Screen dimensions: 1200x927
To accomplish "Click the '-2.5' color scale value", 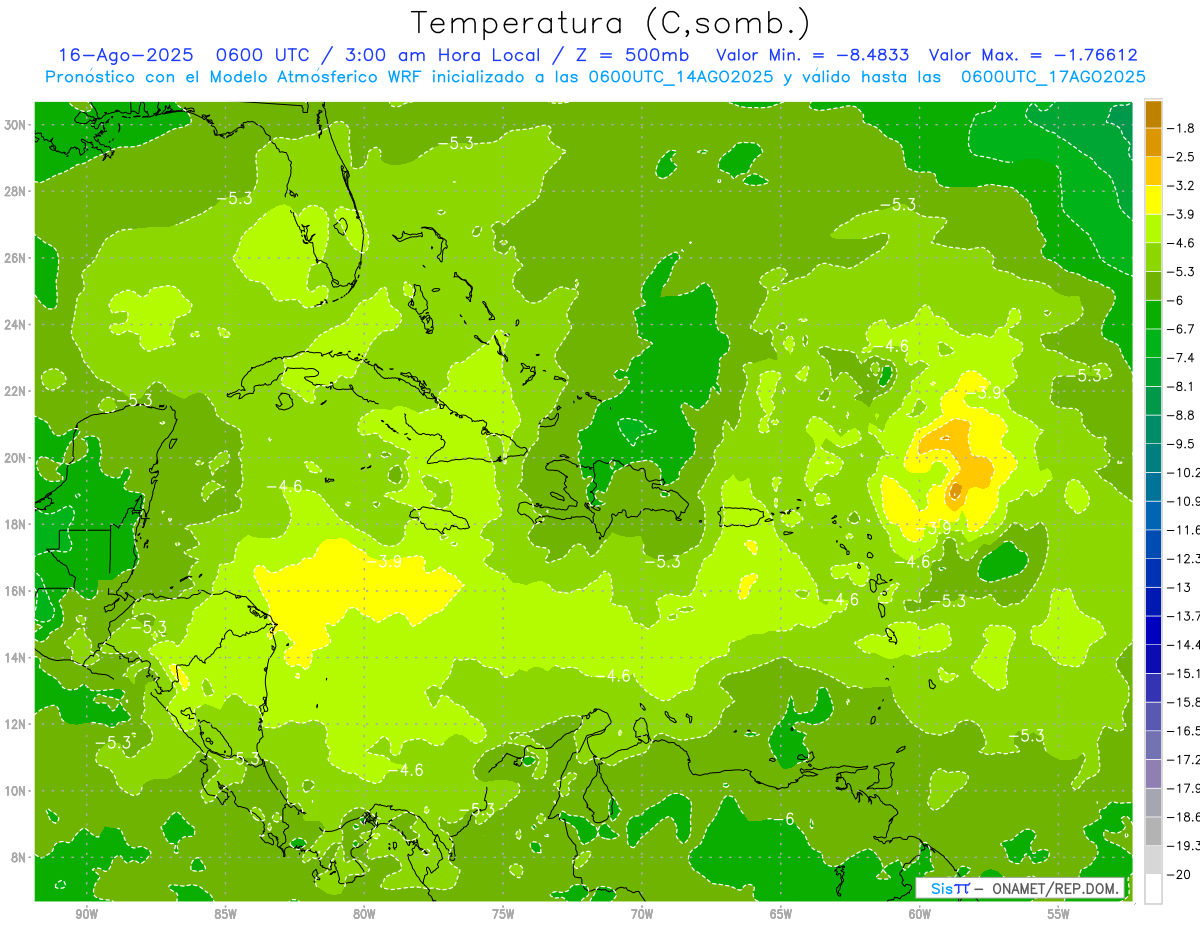I will click(x=1183, y=157).
